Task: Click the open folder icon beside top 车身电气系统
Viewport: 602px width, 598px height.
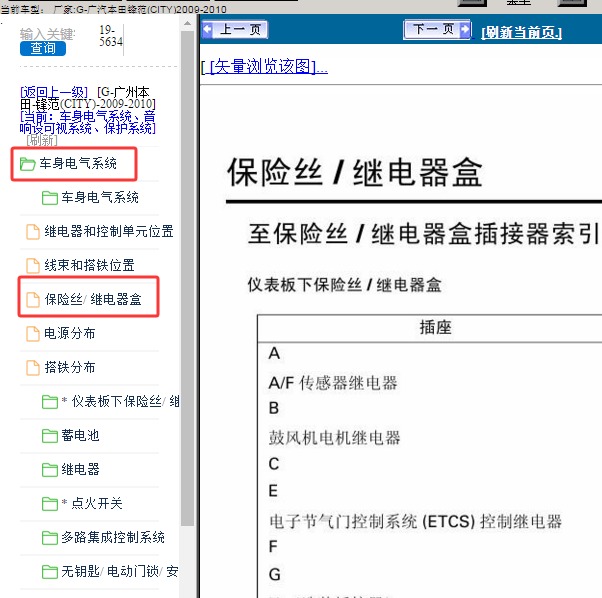Action: (28, 164)
